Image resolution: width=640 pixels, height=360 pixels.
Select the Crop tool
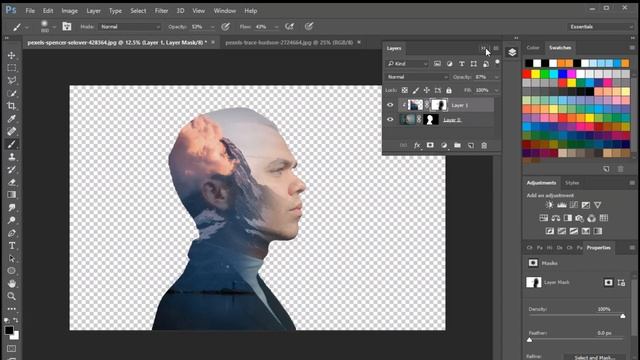pyautogui.click(x=11, y=106)
